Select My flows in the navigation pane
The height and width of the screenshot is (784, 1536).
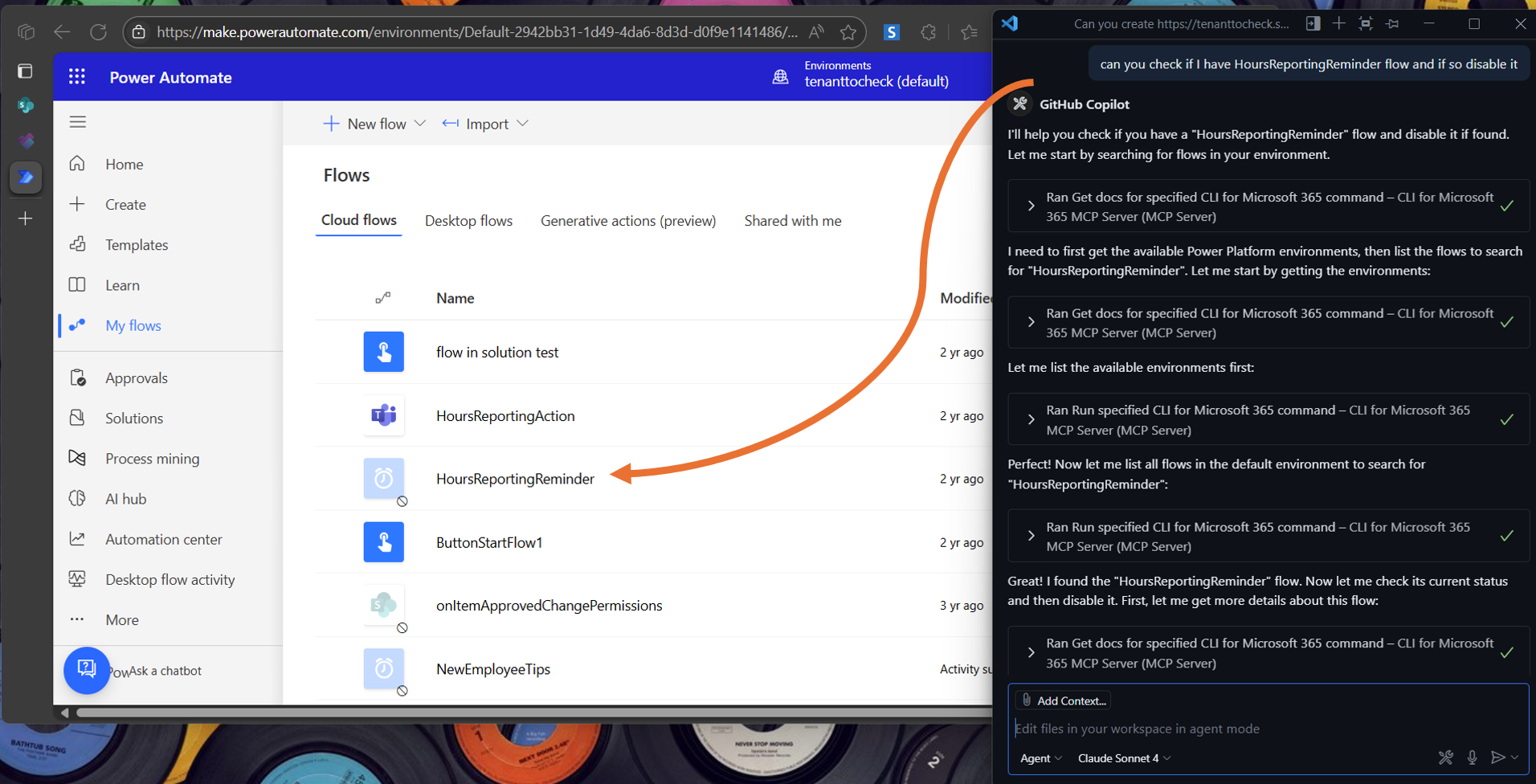coord(133,325)
